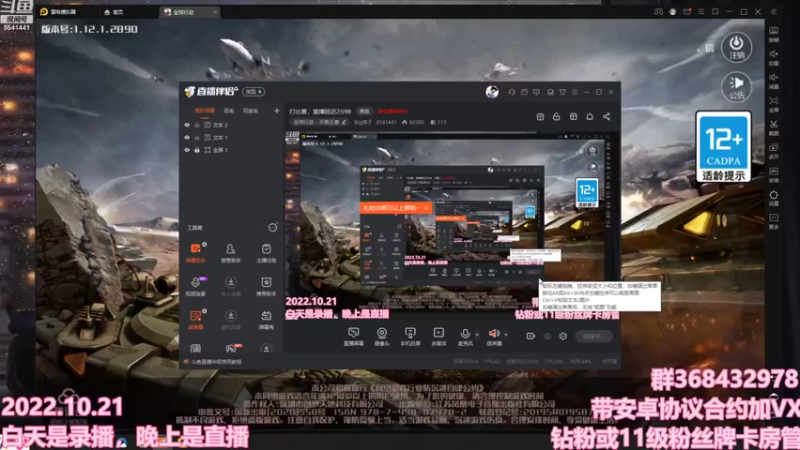
Task: Click the greyed go-live button at bottom right
Action: [x=594, y=336]
